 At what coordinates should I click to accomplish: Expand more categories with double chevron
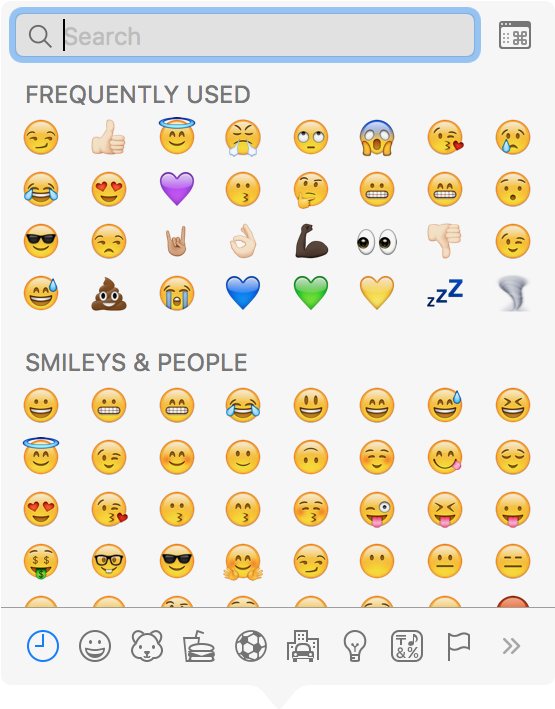click(x=511, y=646)
